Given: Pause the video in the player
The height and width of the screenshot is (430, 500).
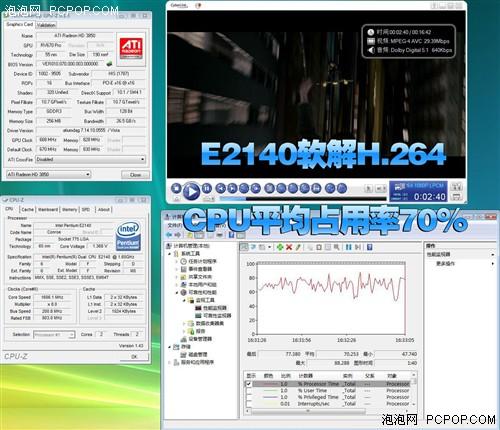Looking at the screenshot, I should pyautogui.click(x=207, y=188).
